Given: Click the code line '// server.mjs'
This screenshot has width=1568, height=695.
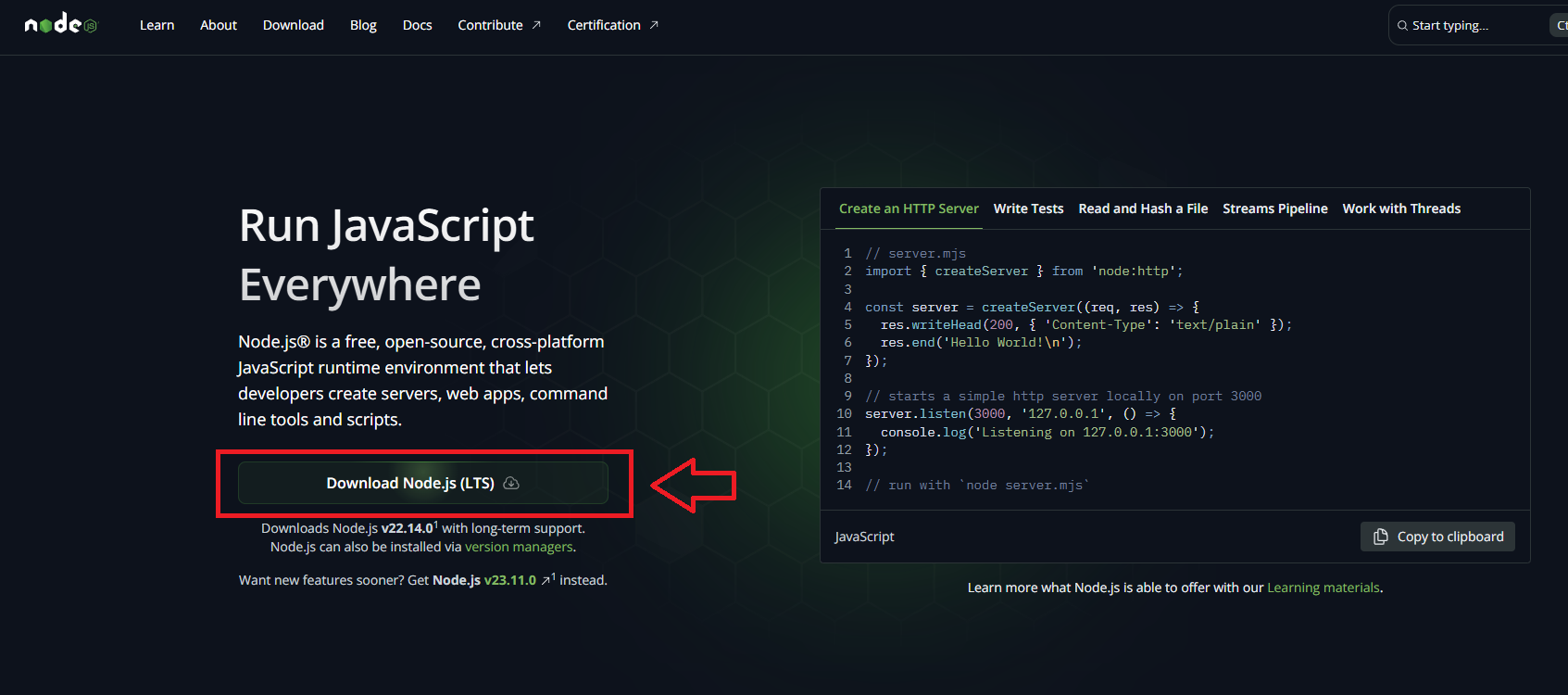Looking at the screenshot, I should click(916, 253).
